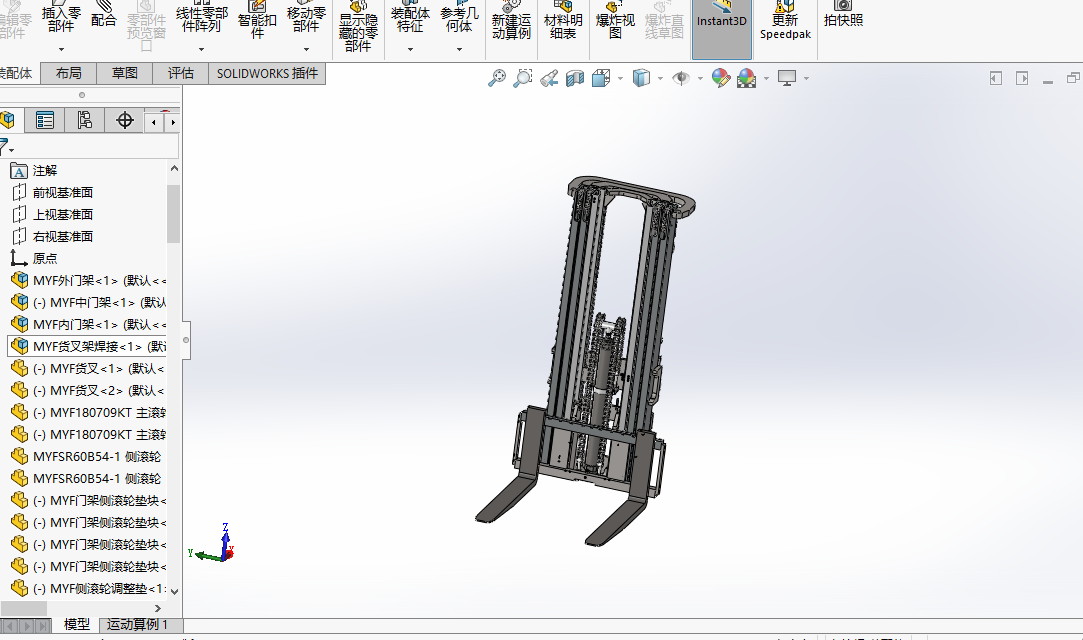Switch to the Sketch (草图) tab
The height and width of the screenshot is (640, 1083).
125,73
